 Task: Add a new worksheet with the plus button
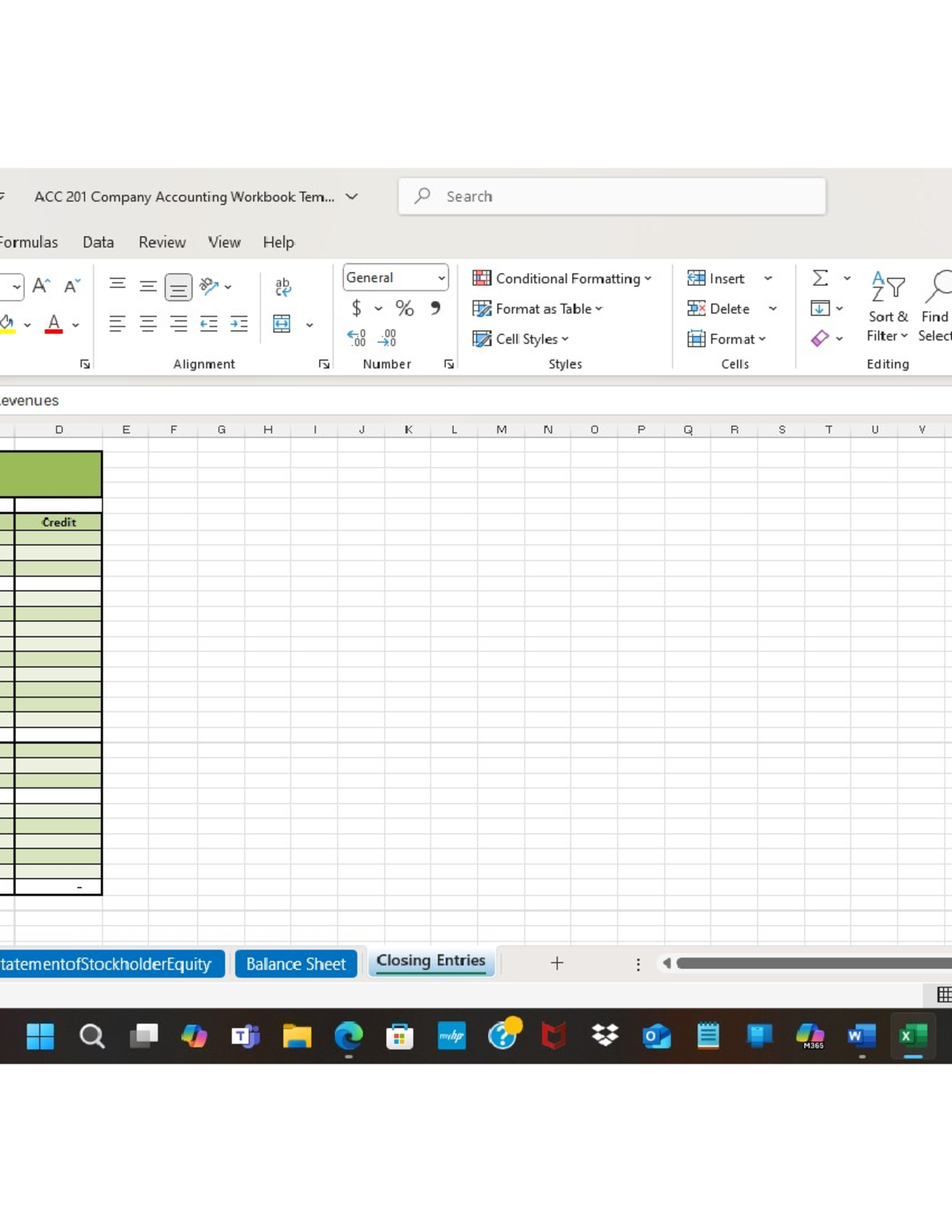coord(557,963)
